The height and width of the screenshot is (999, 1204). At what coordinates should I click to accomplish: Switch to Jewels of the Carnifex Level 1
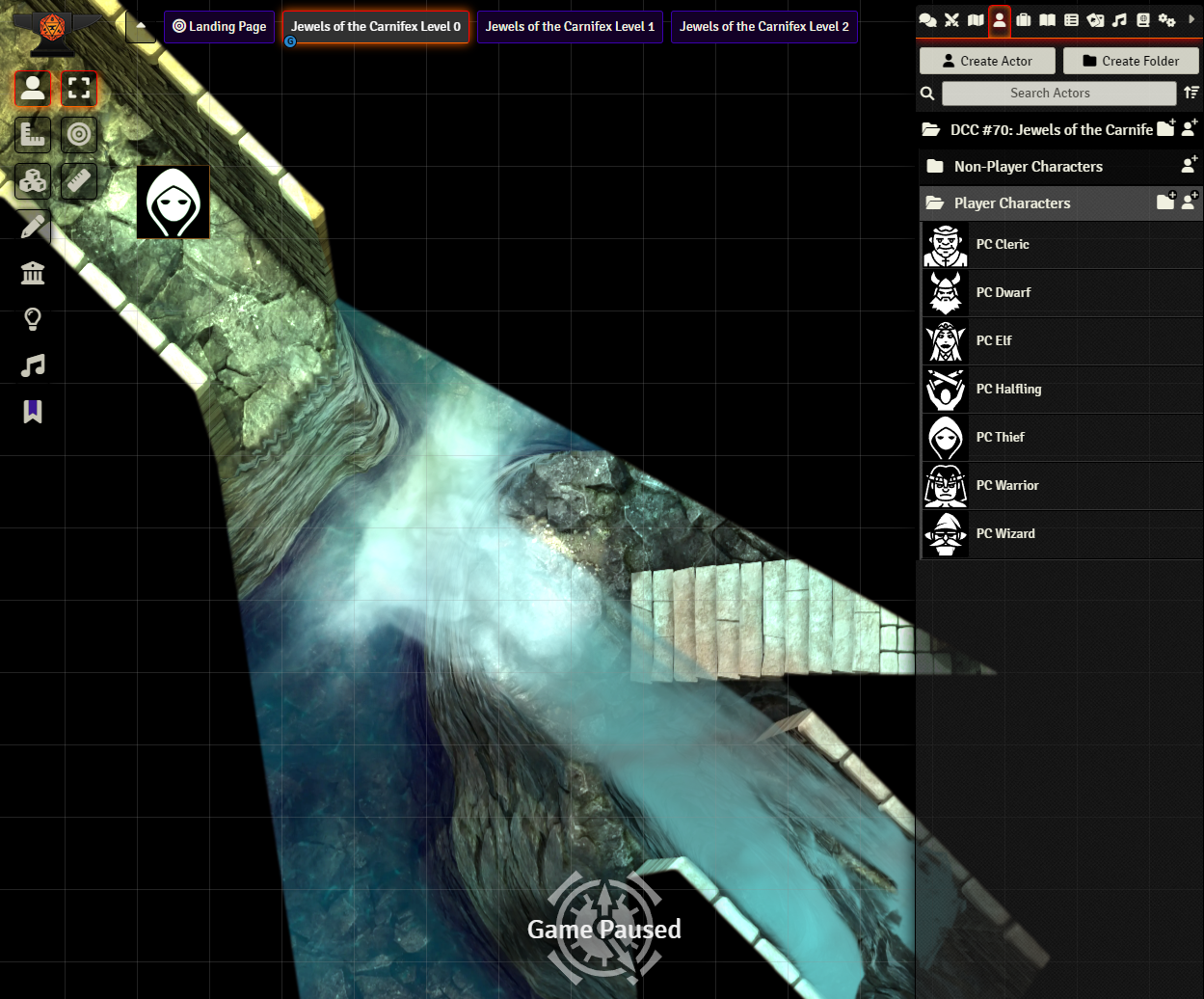(x=570, y=27)
